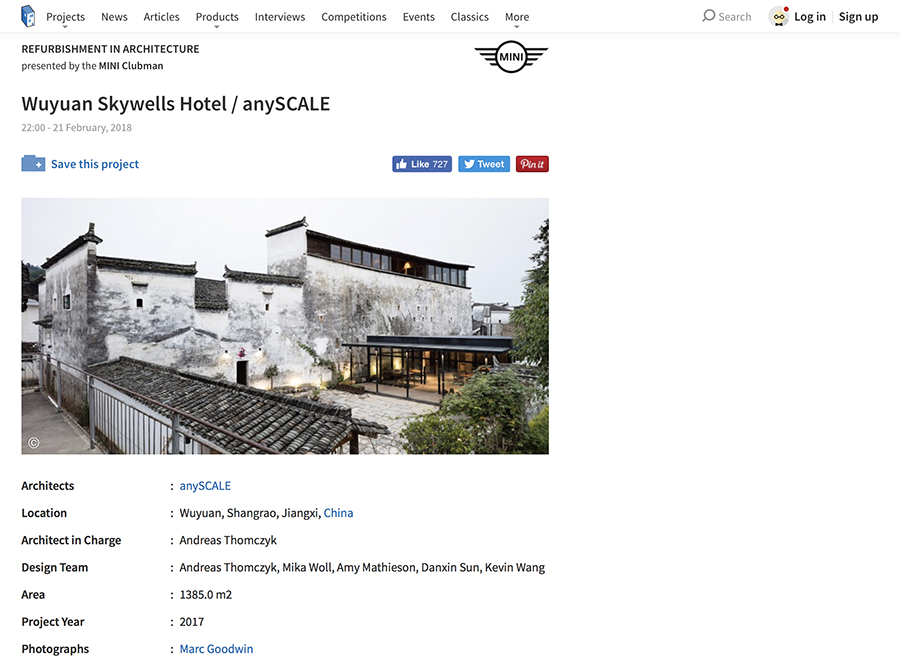Expand the Projects dropdown menu
This screenshot has height=658, width=900.
[x=65, y=17]
